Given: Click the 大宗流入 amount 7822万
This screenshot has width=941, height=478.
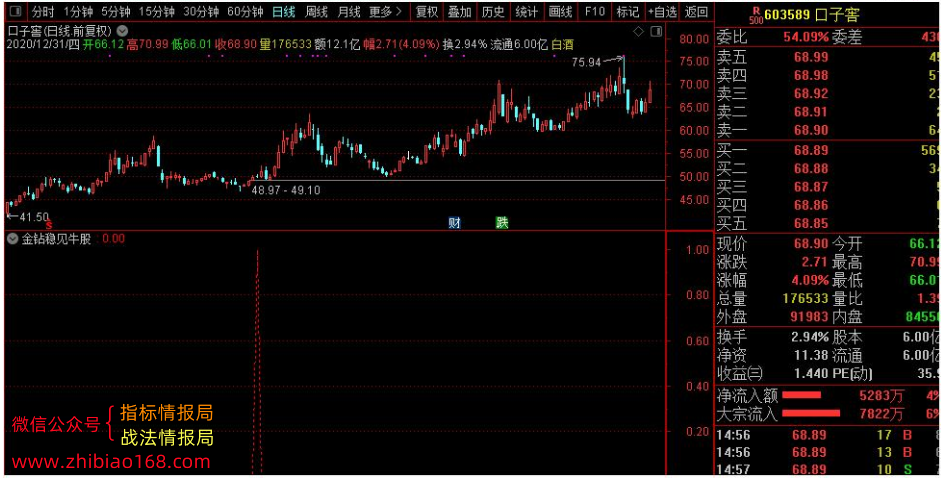Looking at the screenshot, I should (882, 413).
